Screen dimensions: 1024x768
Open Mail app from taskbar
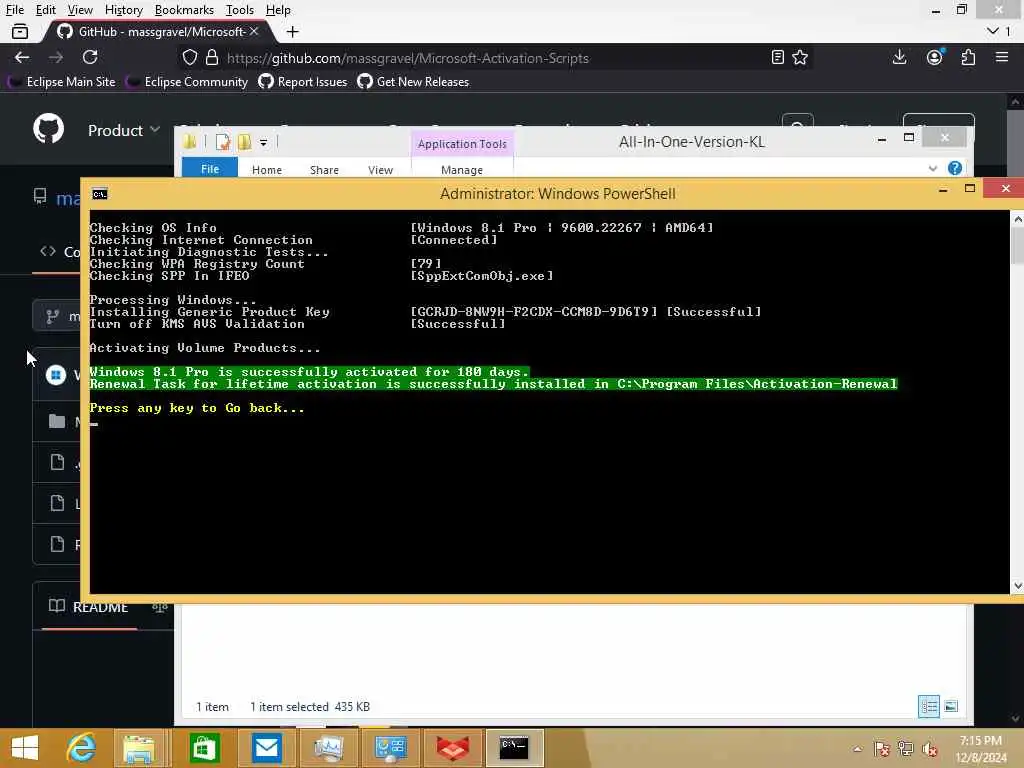tap(266, 748)
